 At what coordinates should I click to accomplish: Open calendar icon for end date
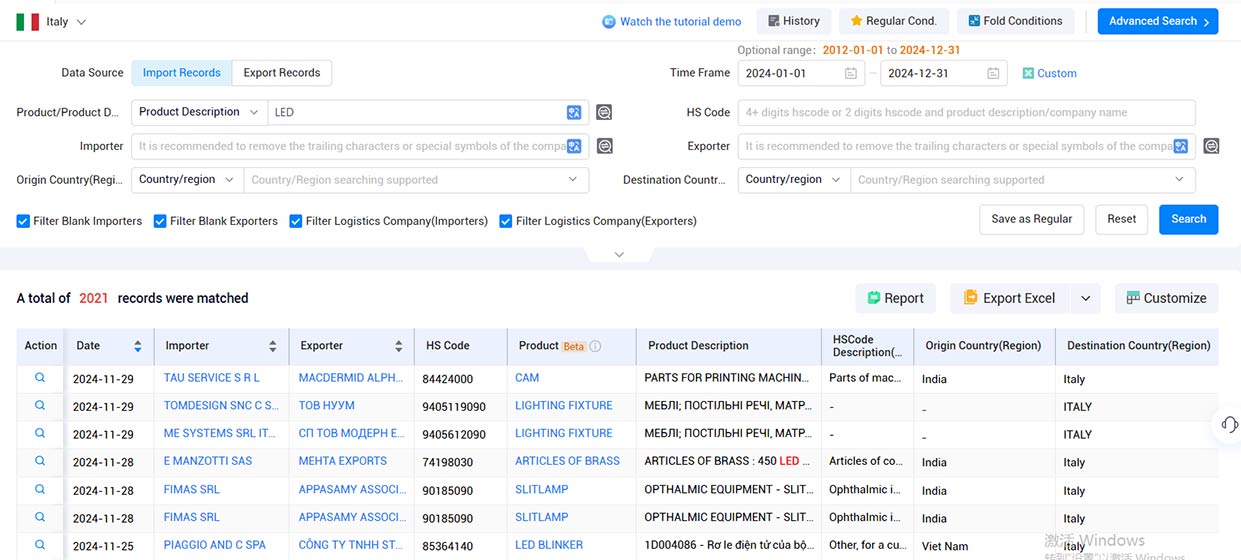click(993, 73)
